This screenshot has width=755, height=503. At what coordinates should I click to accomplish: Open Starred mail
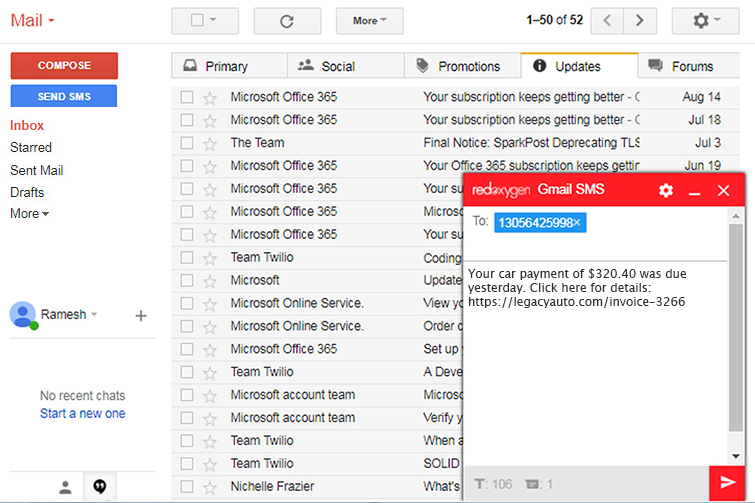31,147
